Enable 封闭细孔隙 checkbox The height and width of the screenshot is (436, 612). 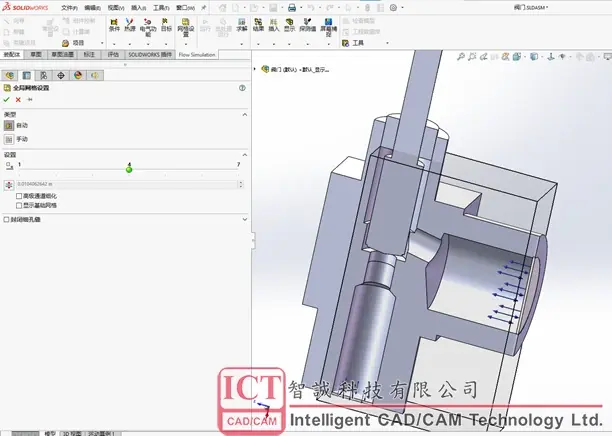[x=6, y=219]
